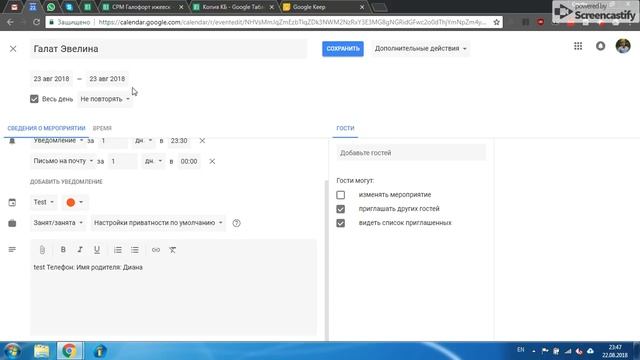Image resolution: width=640 pixels, height=360 pixels.
Task: Disable guests can invite others
Action: (340, 209)
